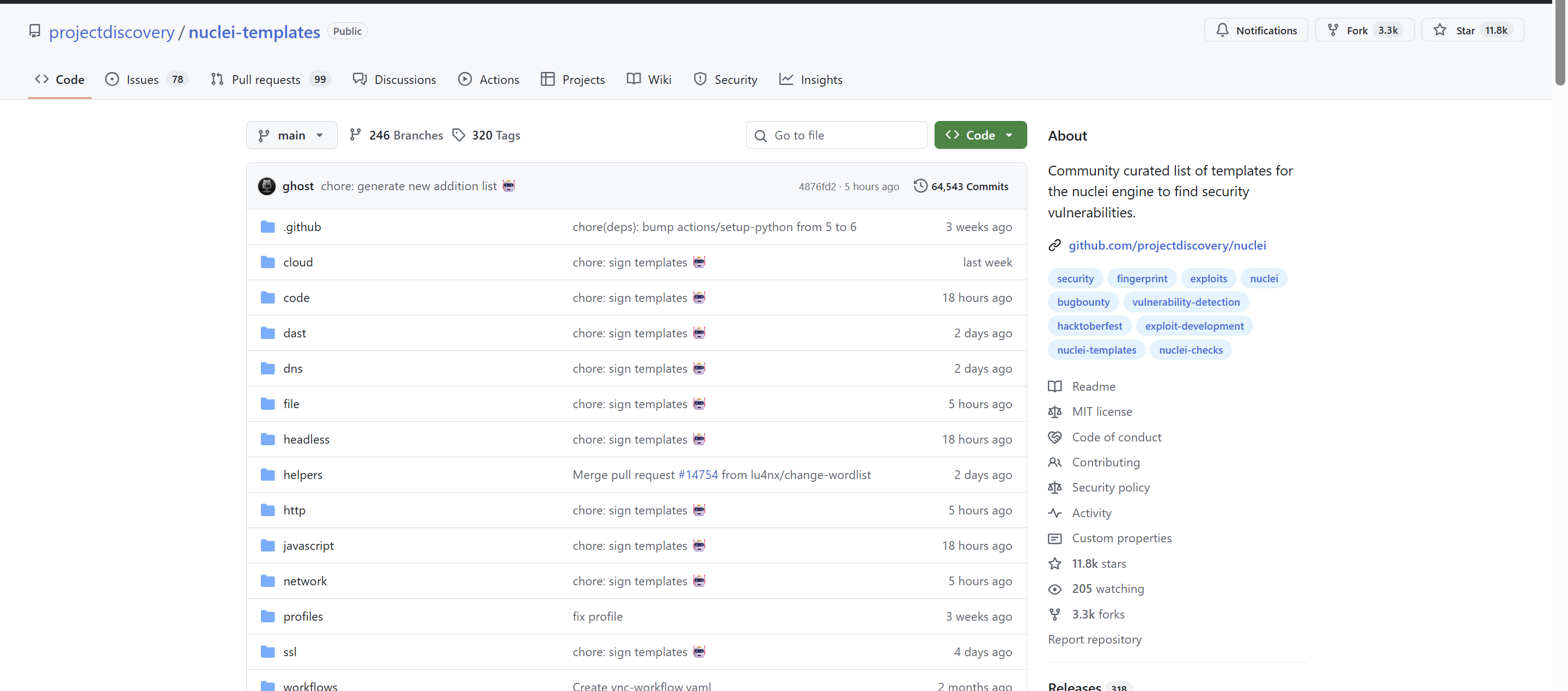Viewport: 1568px width, 691px height.
Task: Open commit 4876fd2 hash link
Action: (x=817, y=187)
